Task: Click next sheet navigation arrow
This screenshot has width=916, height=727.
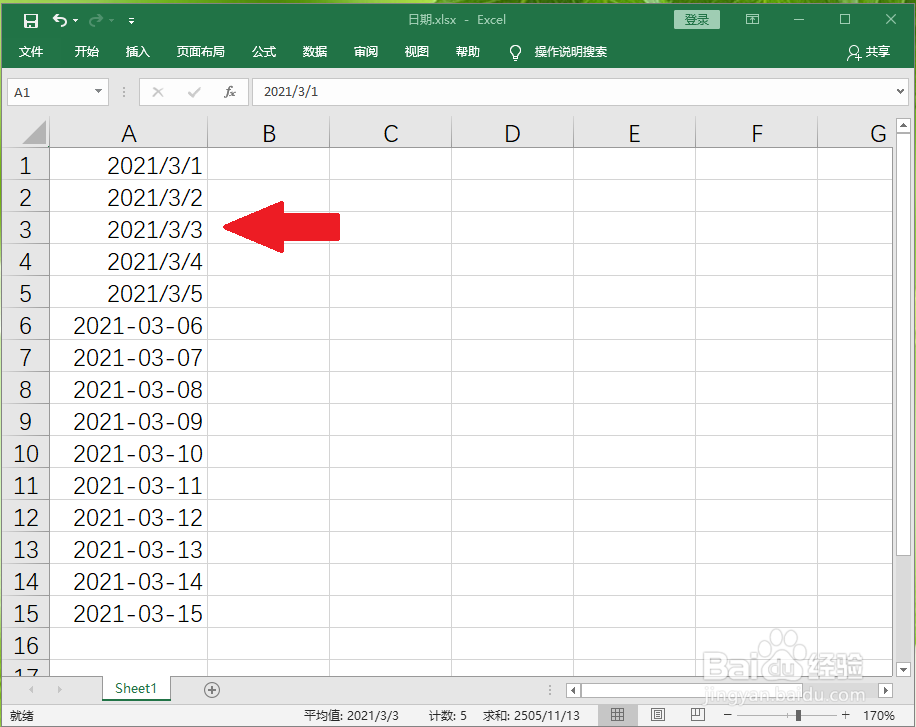Action: pyautogui.click(x=60, y=690)
